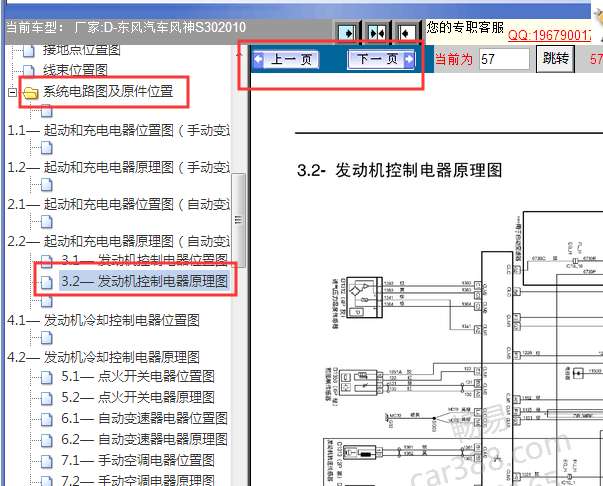Open 4.1 发动机冷却控制电器位置图
The image size is (603, 486).
(103, 320)
